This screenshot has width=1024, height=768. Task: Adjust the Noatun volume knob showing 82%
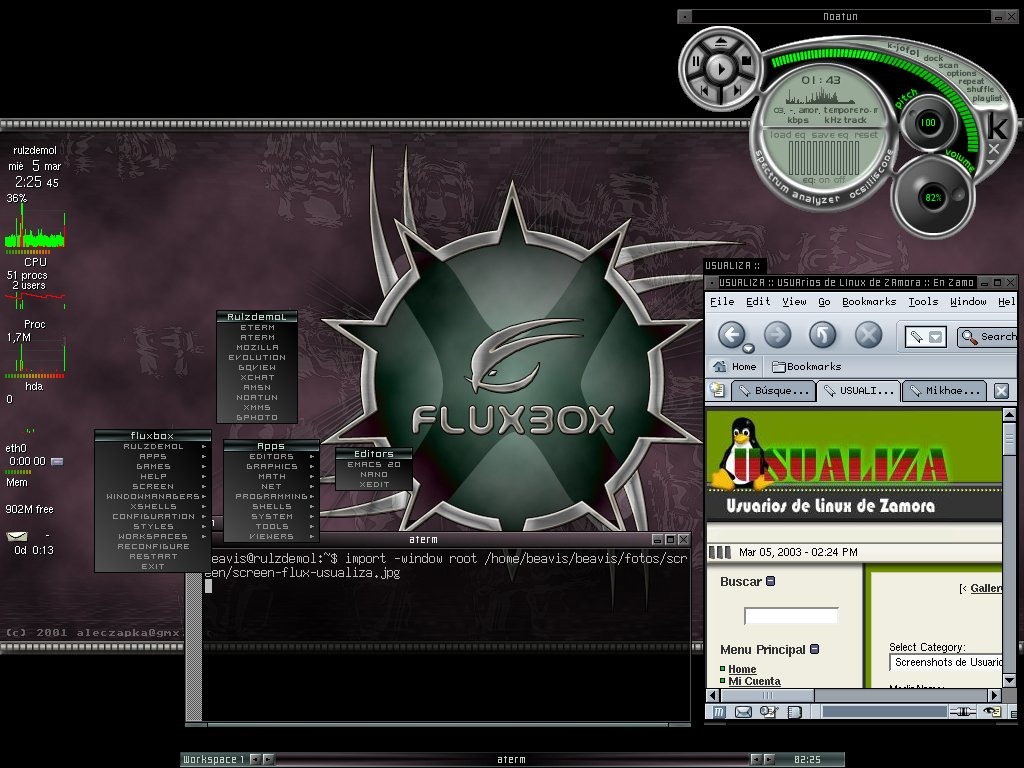(933, 197)
